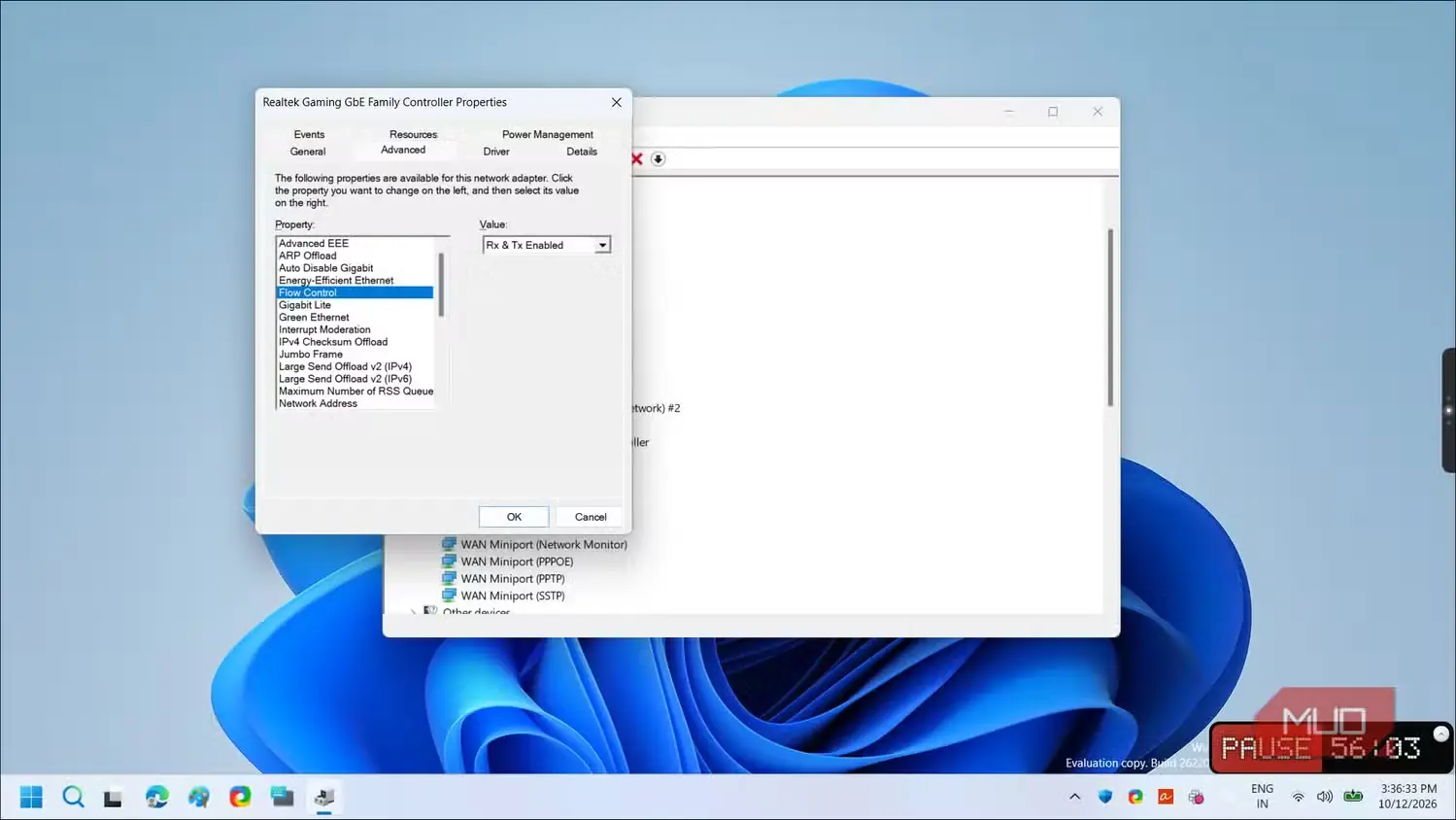Go to the General tab
Viewport: 1456px width, 820px height.
point(308,152)
